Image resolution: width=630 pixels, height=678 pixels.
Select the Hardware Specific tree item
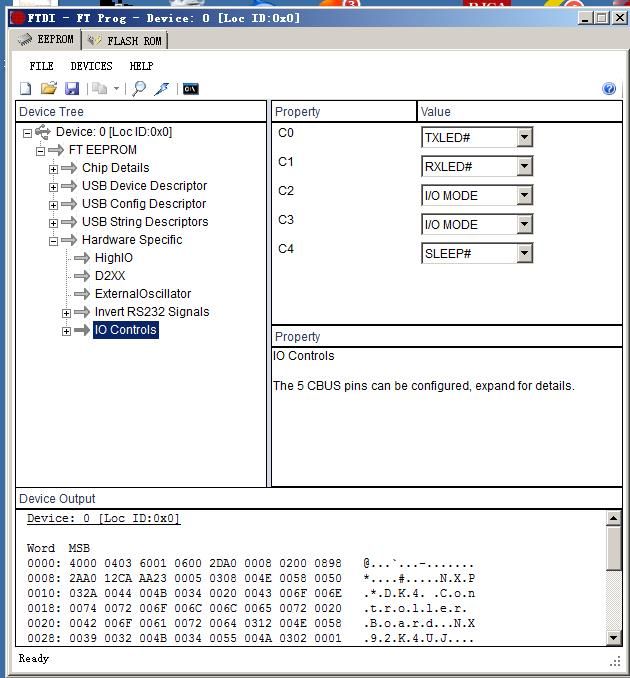(132, 240)
